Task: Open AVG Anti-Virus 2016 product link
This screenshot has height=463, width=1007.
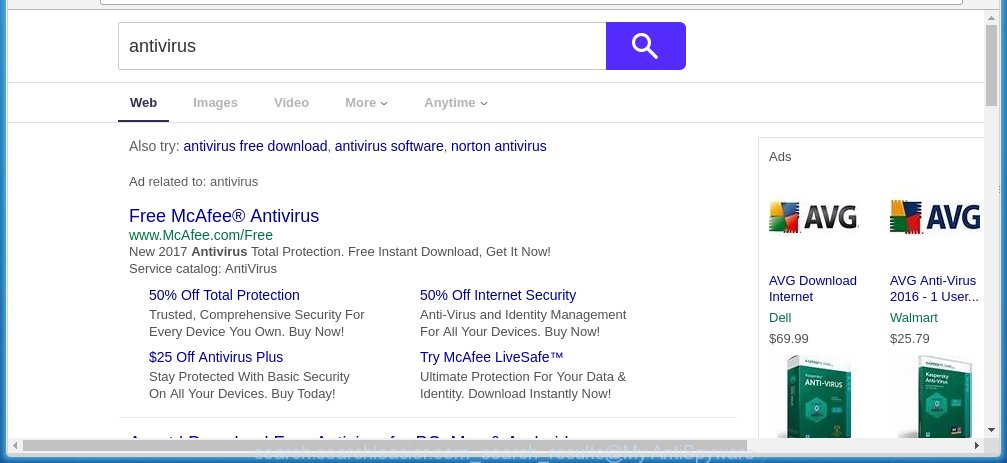Action: point(934,288)
